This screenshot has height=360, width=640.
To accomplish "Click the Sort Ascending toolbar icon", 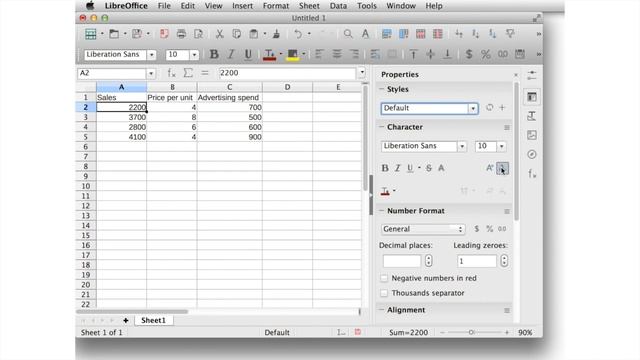I will [476, 34].
